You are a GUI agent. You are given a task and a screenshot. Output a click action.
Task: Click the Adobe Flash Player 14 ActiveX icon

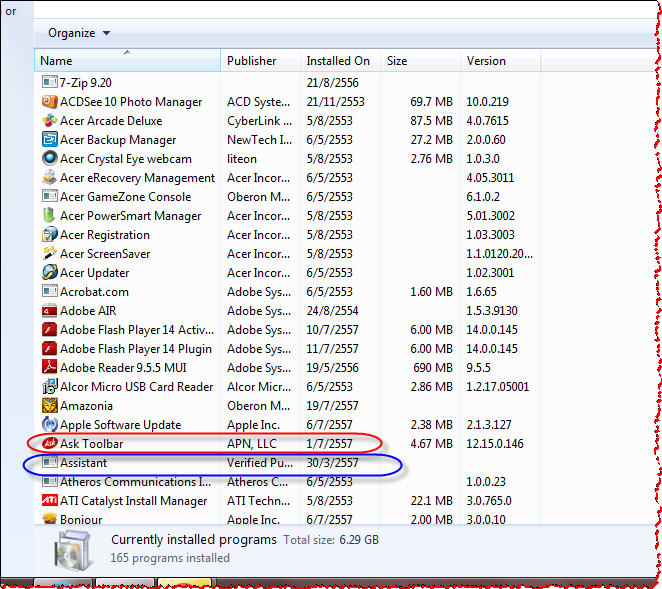point(49,329)
